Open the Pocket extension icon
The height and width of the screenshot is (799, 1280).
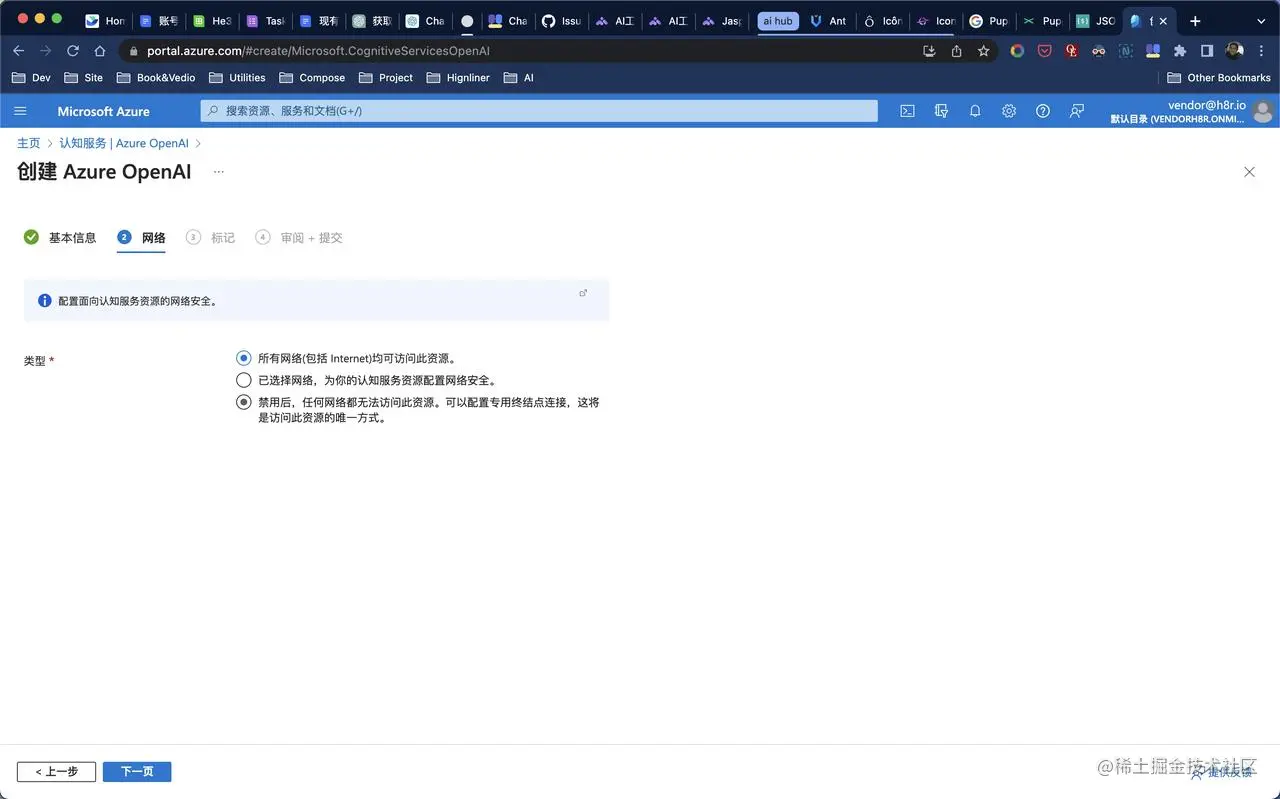(x=1045, y=50)
